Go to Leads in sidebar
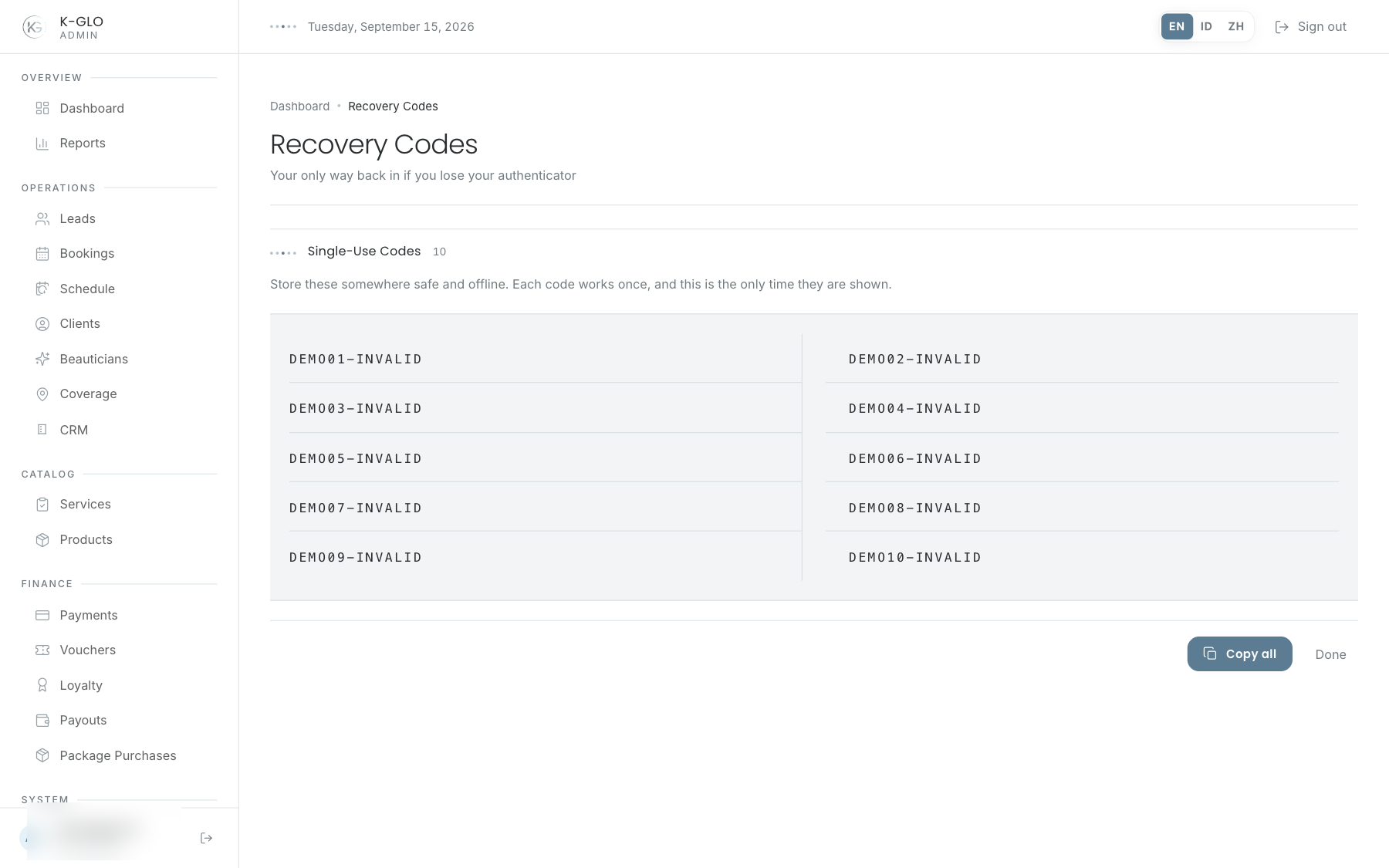Viewport: 1389px width, 868px height. 119,219
